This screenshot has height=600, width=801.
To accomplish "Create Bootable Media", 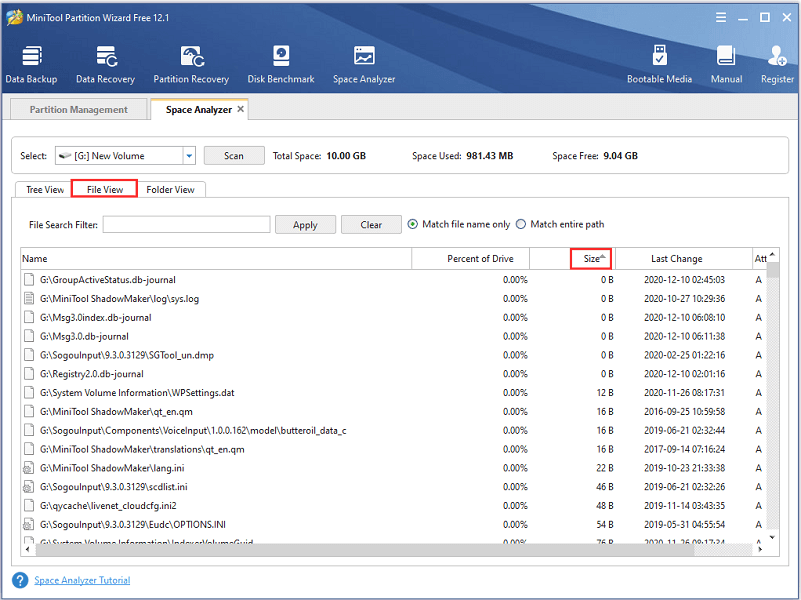I will (x=658, y=64).
